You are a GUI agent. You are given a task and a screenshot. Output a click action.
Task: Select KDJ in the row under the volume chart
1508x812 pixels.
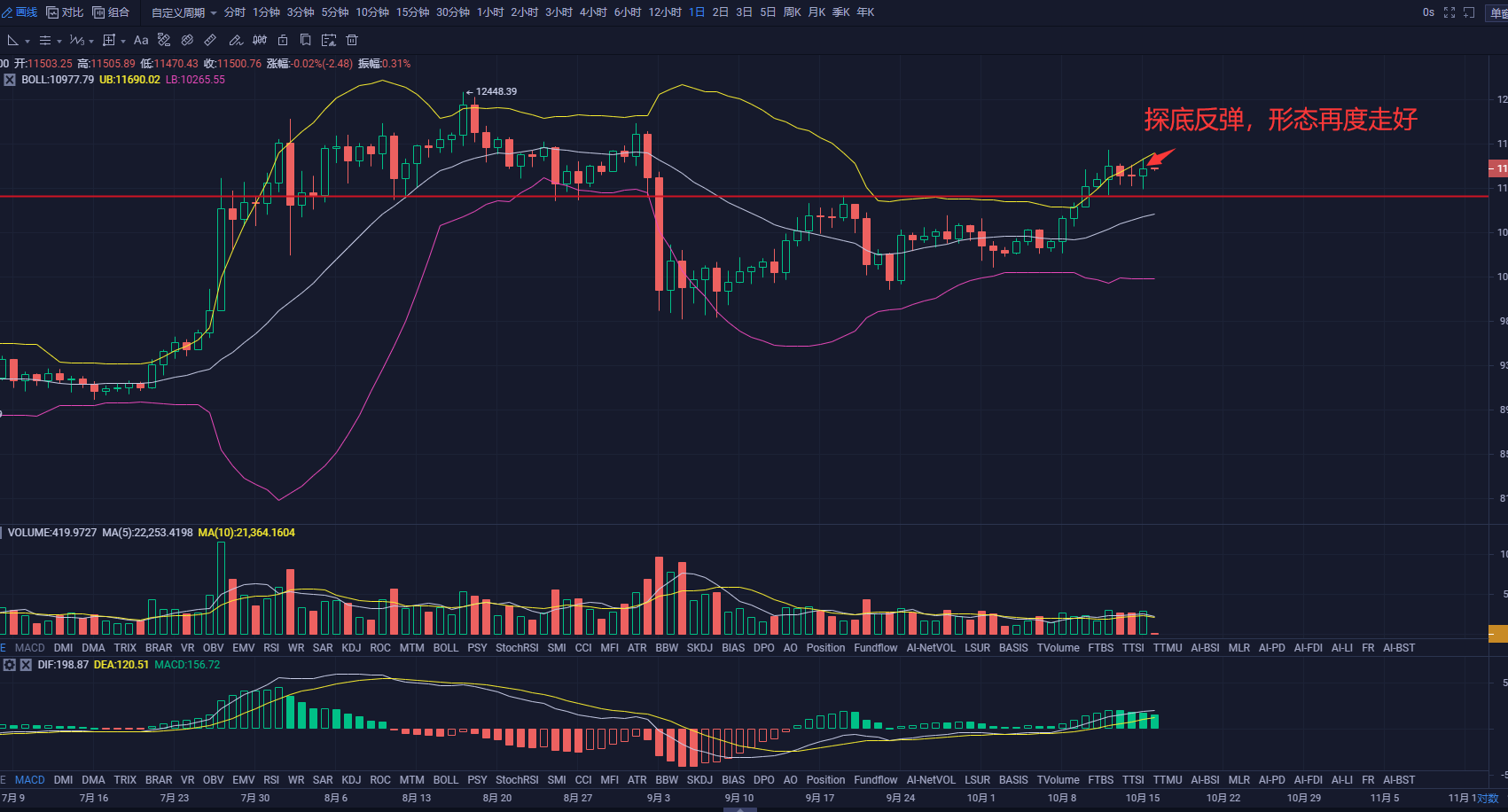(351, 648)
